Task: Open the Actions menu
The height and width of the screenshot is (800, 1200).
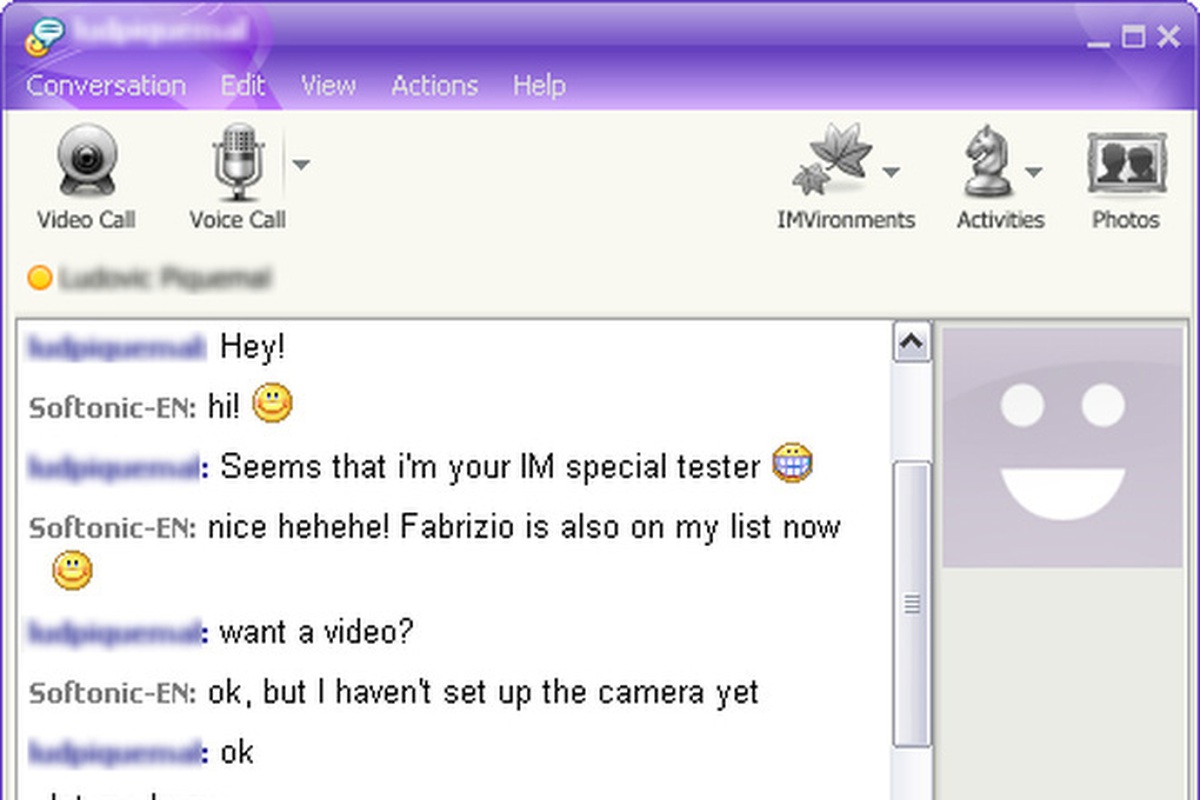Action: (x=434, y=85)
